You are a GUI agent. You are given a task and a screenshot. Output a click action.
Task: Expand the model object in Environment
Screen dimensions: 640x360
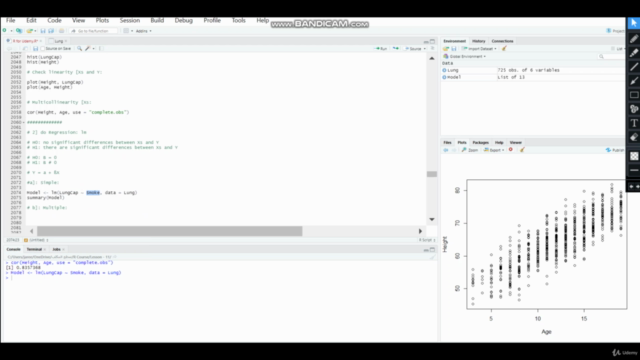pyautogui.click(x=444, y=77)
